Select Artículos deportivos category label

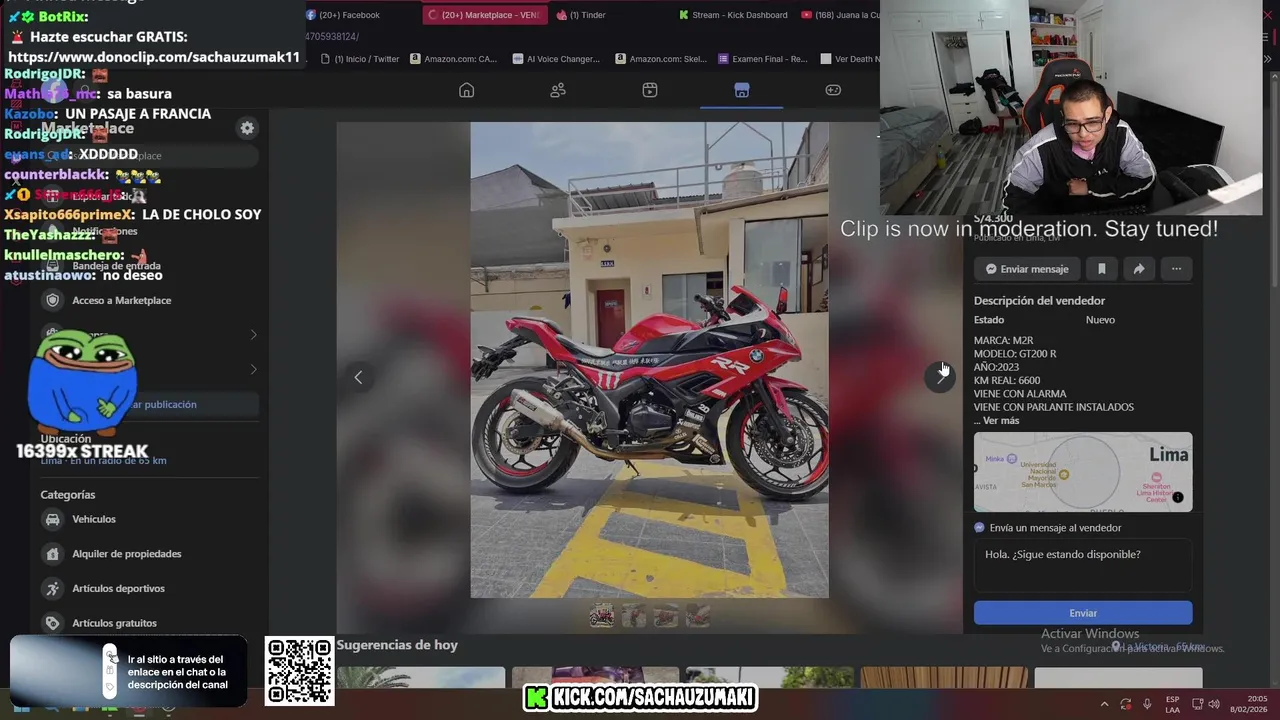pyautogui.click(x=118, y=588)
